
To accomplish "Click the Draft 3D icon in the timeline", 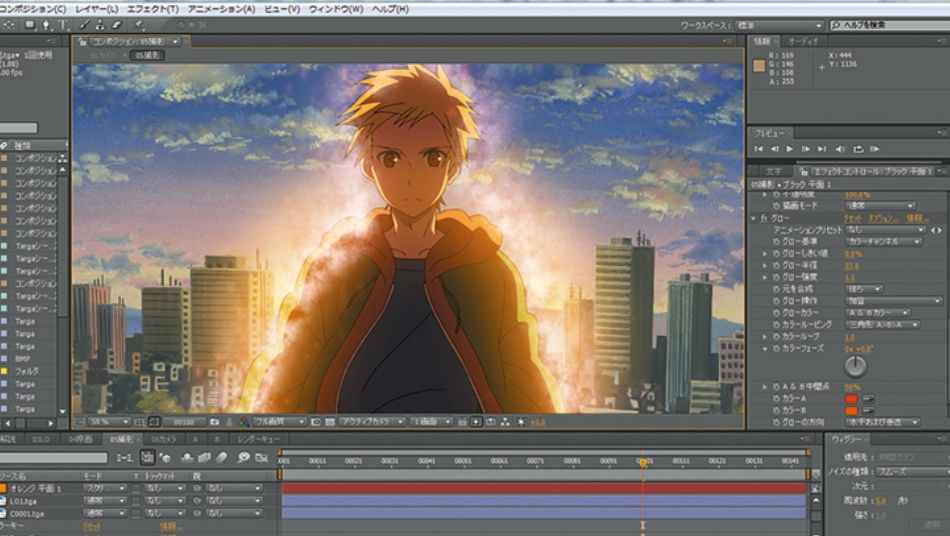I will tap(165, 458).
